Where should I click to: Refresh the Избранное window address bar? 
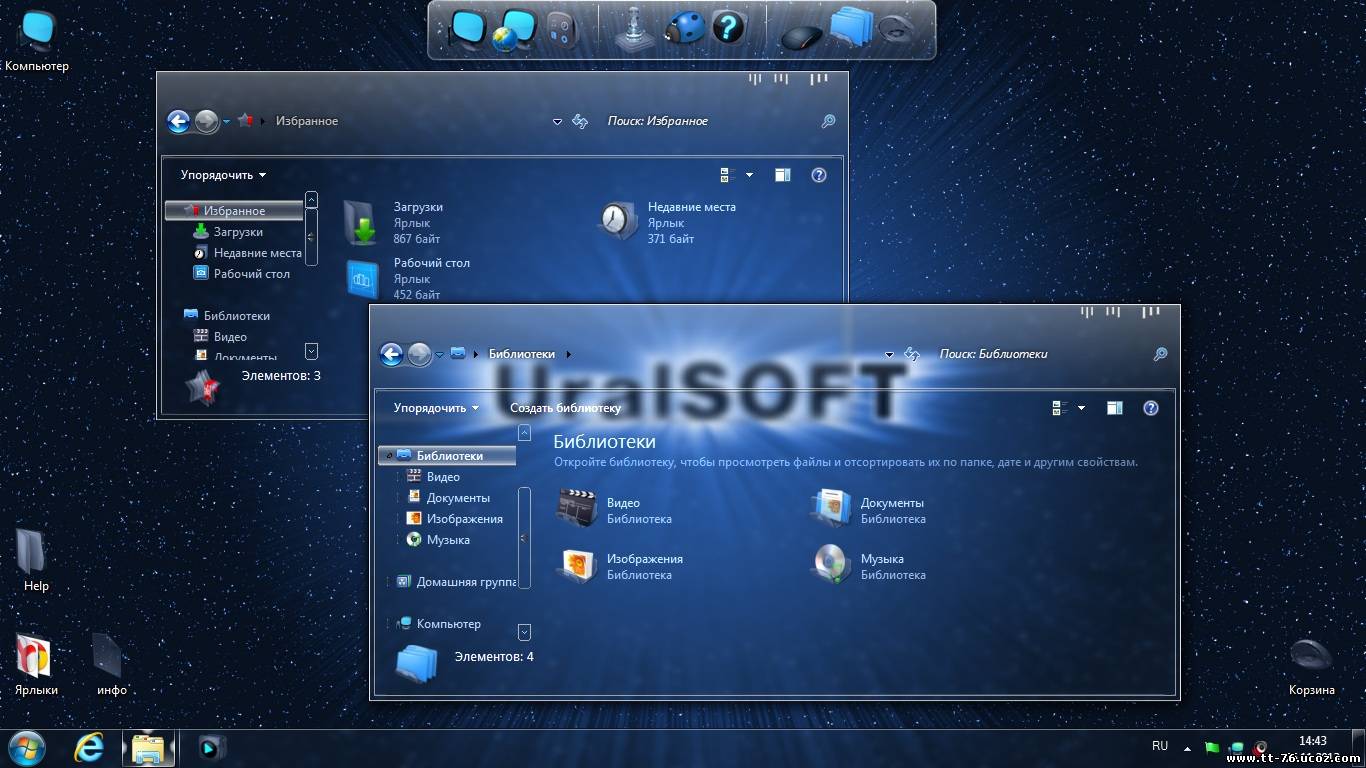(580, 121)
